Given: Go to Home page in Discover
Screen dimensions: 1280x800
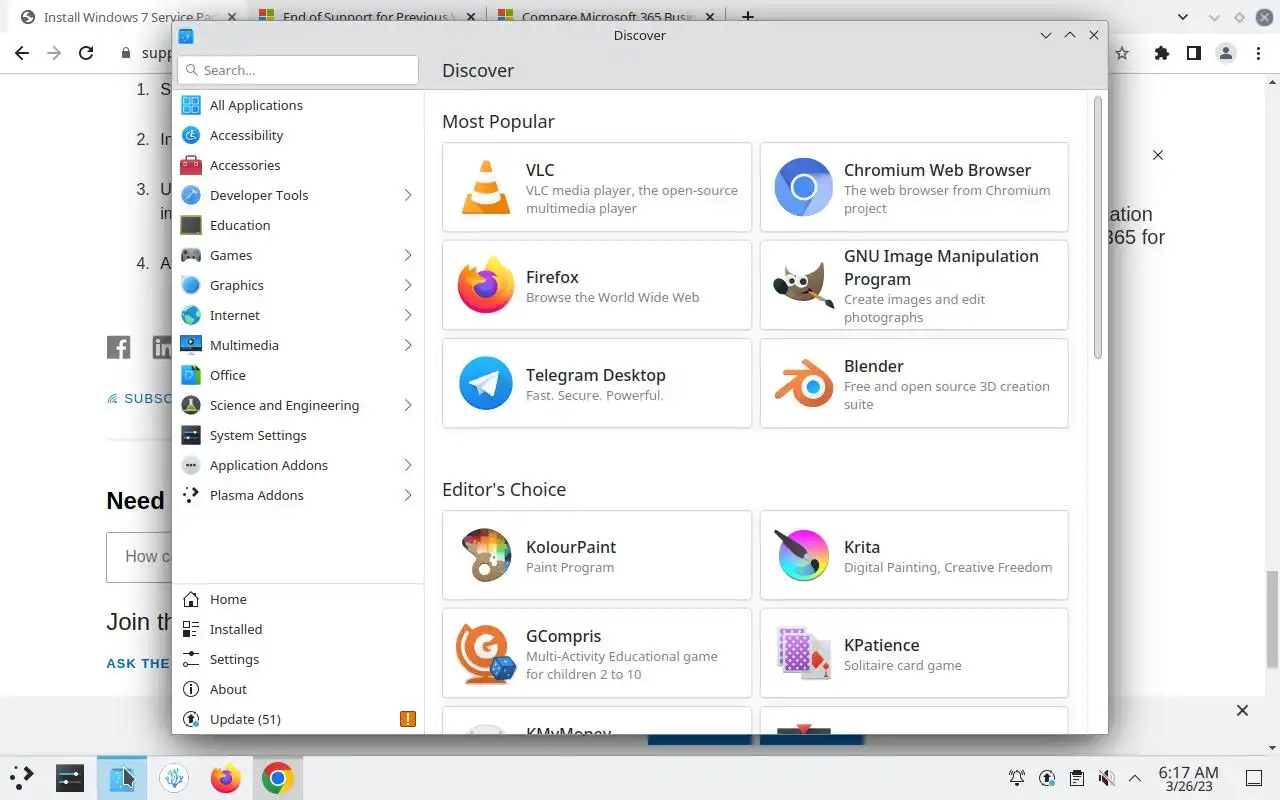Looking at the screenshot, I should pyautogui.click(x=298, y=599).
